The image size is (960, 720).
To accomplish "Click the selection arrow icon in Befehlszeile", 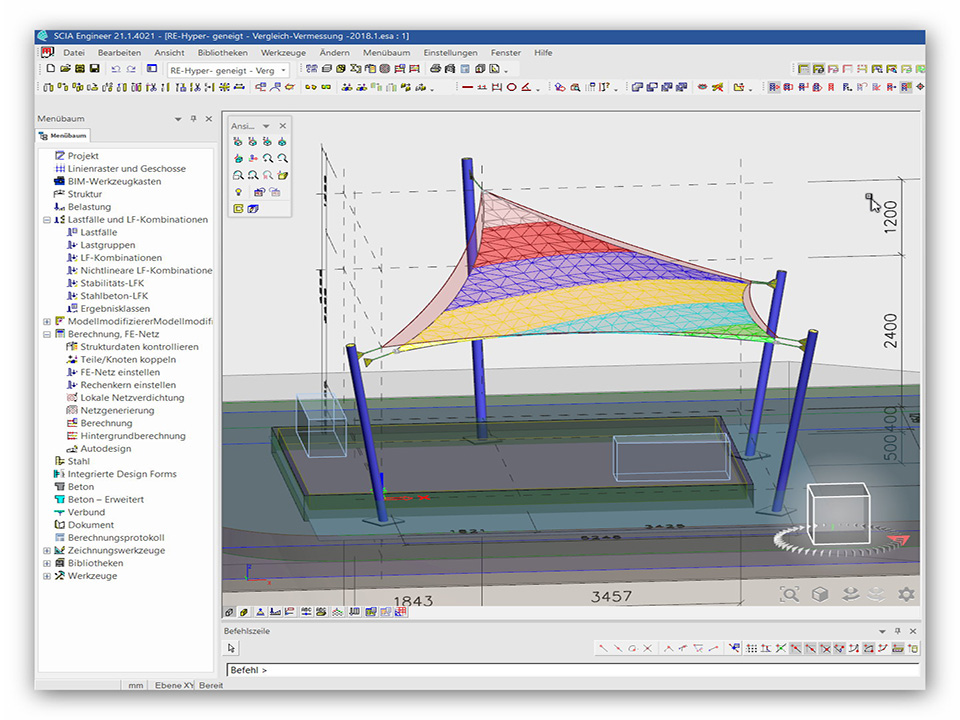I will click(232, 648).
